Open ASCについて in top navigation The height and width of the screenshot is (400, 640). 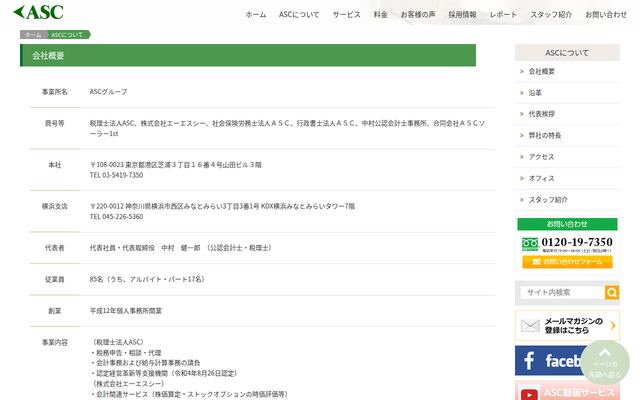point(299,15)
